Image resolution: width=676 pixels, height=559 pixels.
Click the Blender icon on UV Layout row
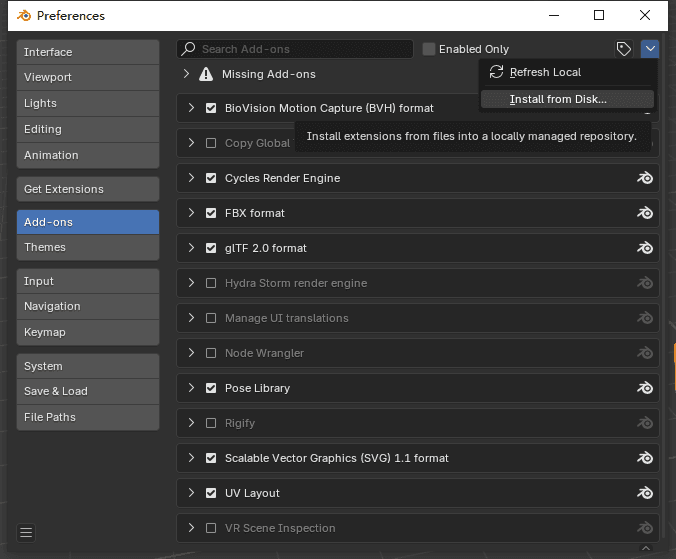[x=645, y=493]
